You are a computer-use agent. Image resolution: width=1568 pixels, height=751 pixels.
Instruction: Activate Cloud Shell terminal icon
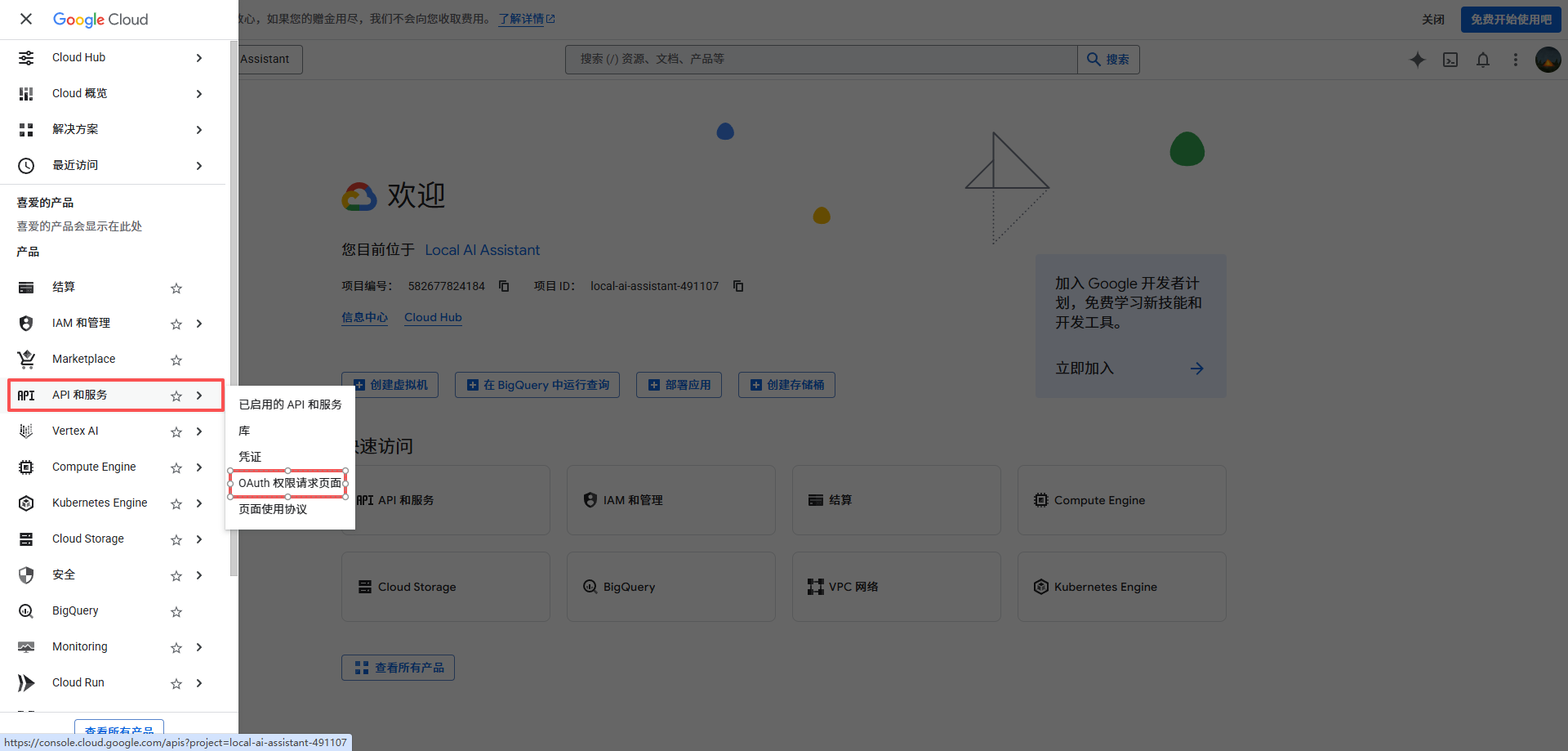pos(1450,60)
